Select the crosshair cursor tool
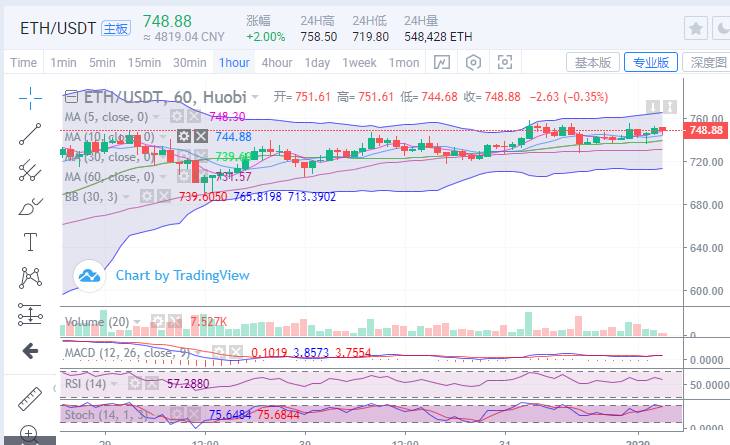This screenshot has width=730, height=445. (30, 98)
